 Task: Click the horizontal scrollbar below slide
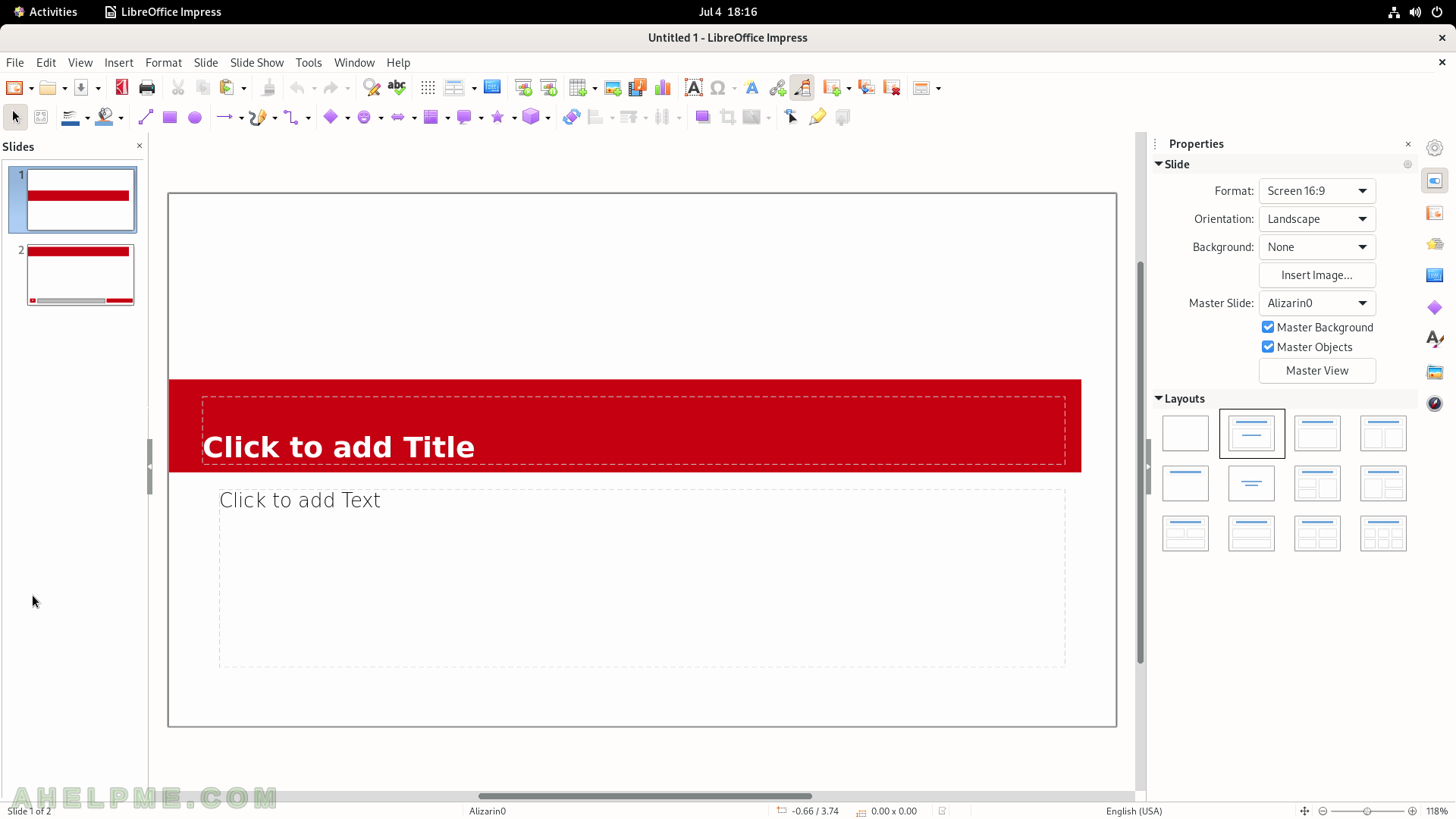coord(645,796)
